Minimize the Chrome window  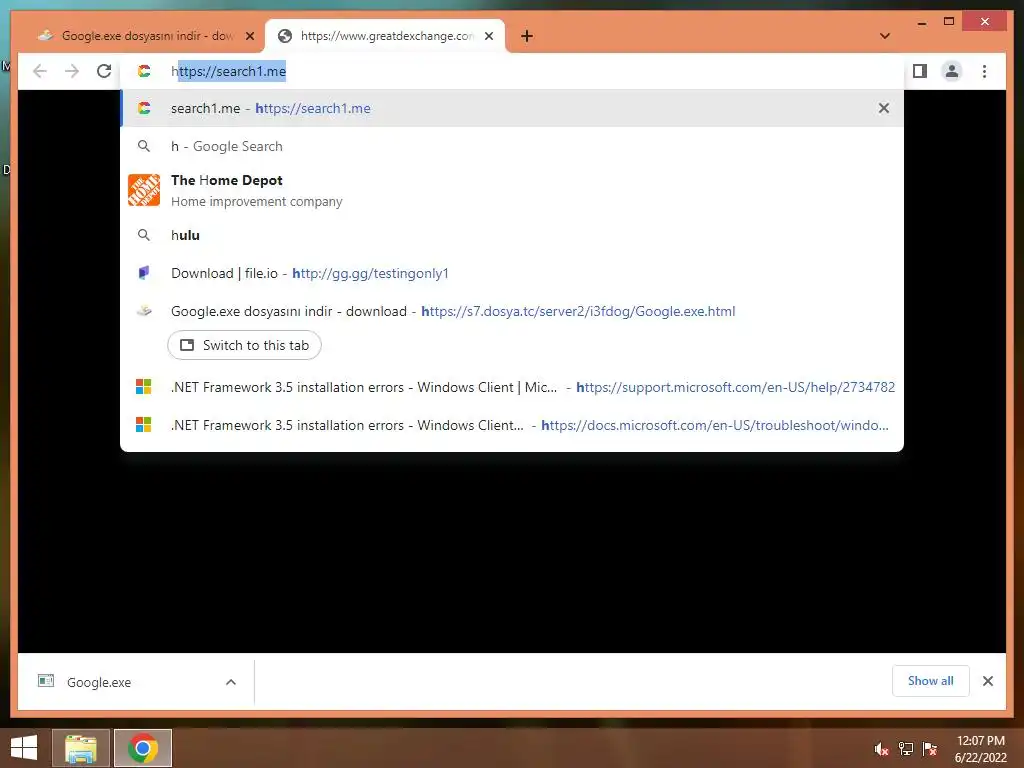point(921,22)
